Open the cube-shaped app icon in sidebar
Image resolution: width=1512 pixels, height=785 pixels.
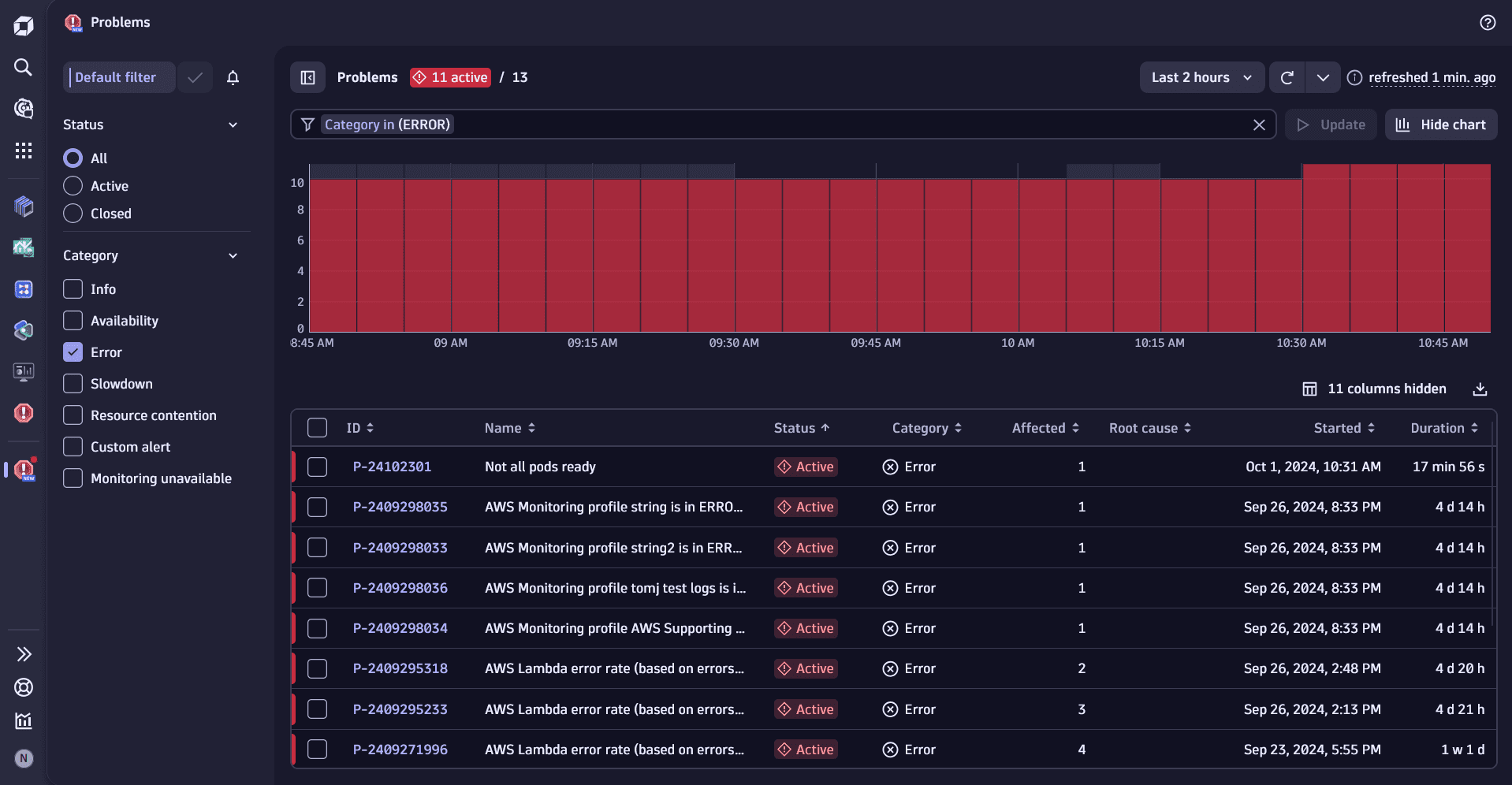pyautogui.click(x=24, y=206)
